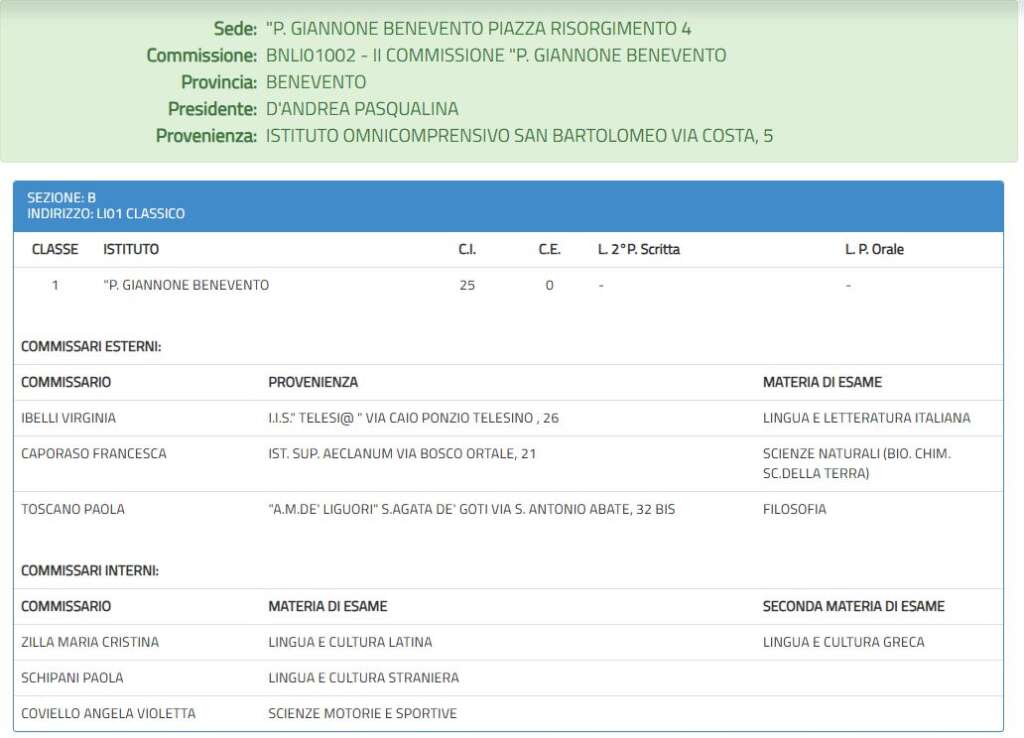Click the Provenienza label in the green header
The width and height of the screenshot is (1024, 738).
[x=206, y=136]
